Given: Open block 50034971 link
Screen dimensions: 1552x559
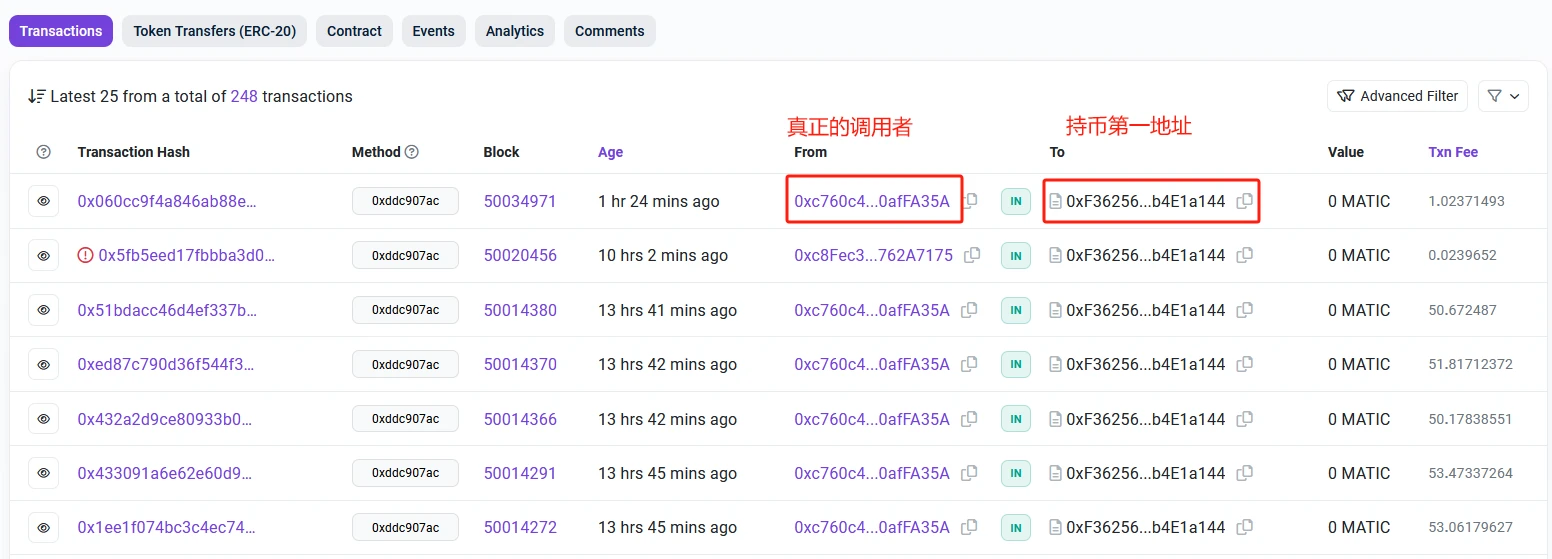Looking at the screenshot, I should click(x=520, y=201).
